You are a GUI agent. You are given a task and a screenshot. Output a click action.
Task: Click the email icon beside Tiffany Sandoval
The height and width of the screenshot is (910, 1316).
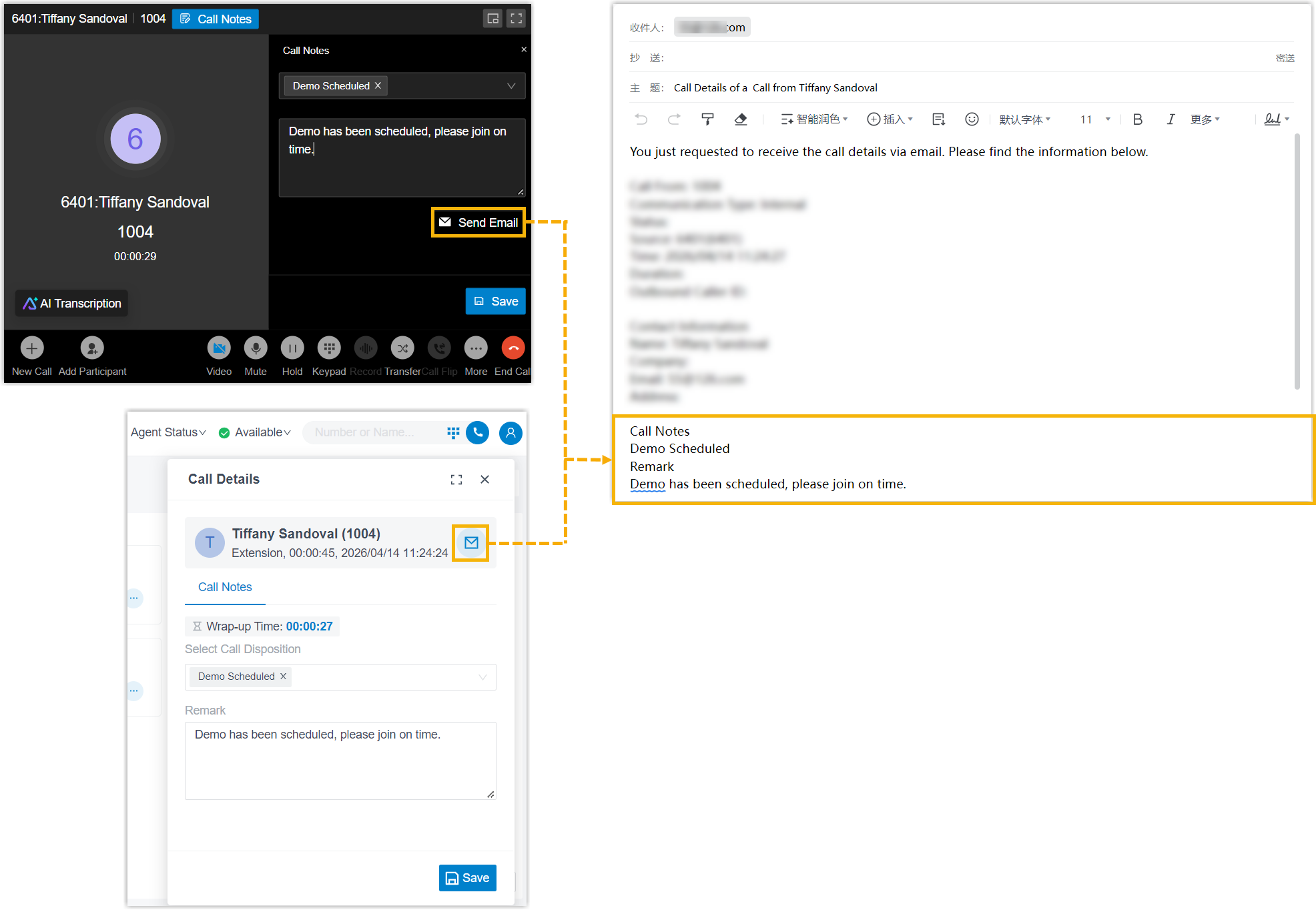click(471, 543)
